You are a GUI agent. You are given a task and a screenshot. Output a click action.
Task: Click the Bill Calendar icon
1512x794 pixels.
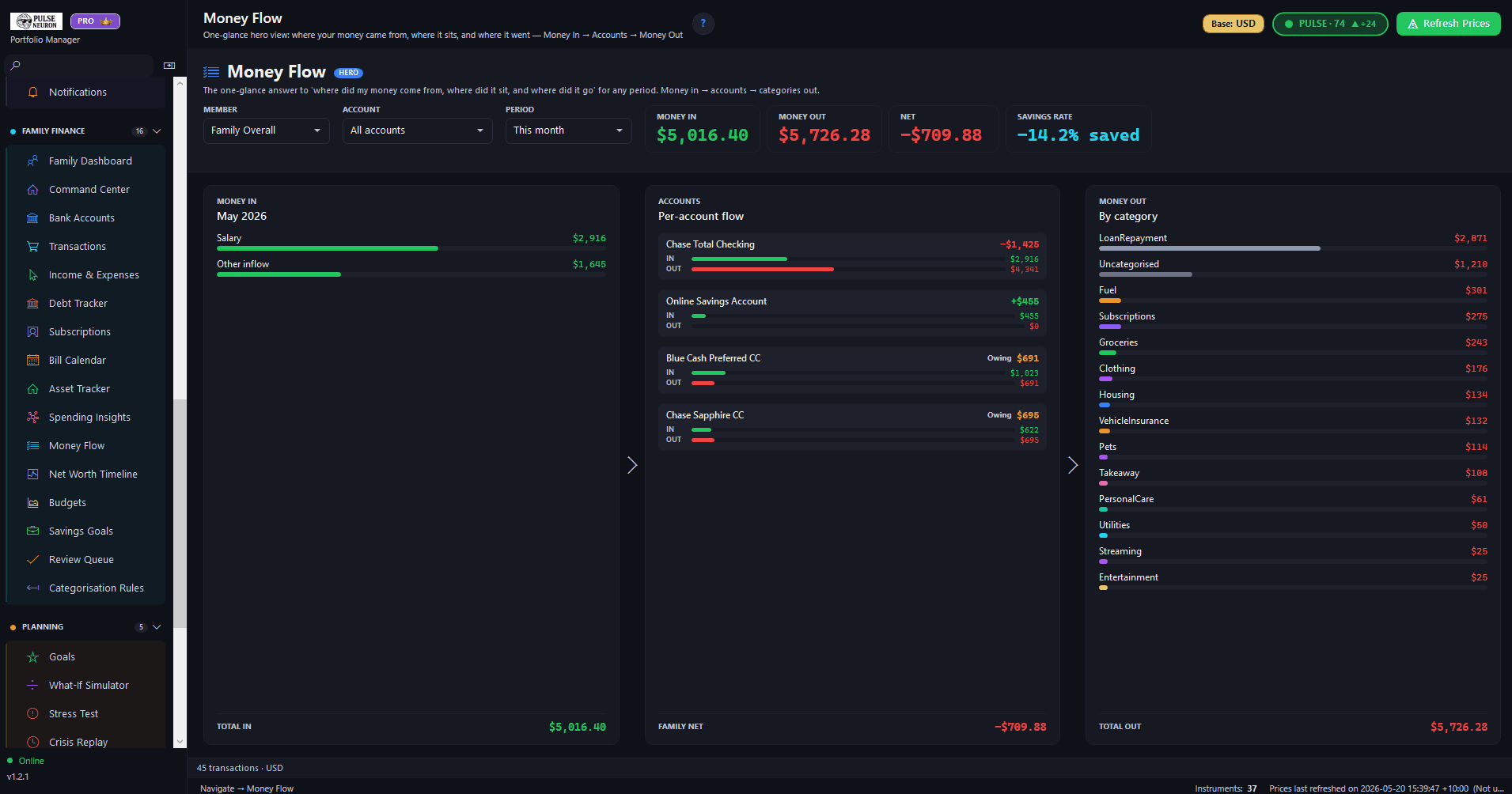click(32, 361)
